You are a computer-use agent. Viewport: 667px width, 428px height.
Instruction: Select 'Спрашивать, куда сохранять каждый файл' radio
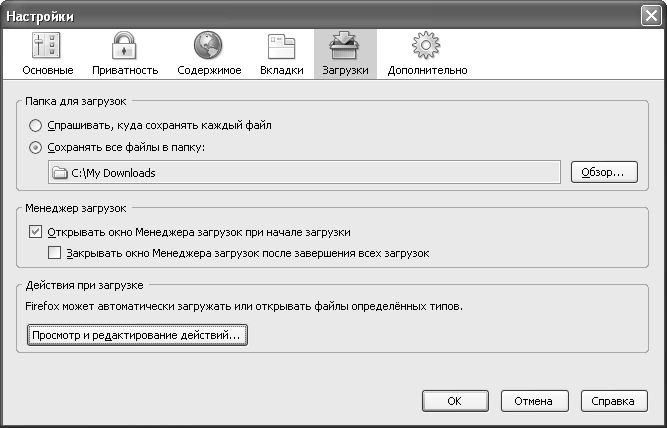click(37, 126)
